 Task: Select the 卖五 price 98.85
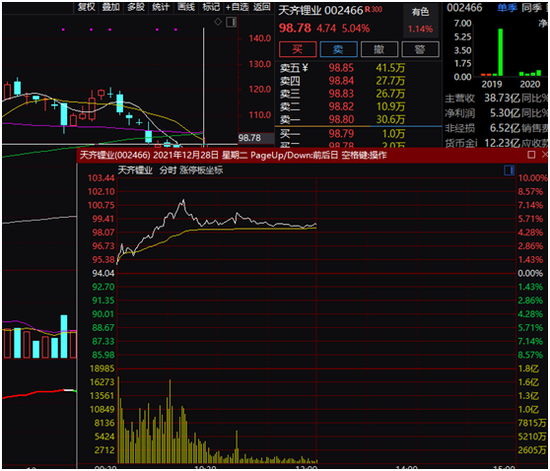341,68
